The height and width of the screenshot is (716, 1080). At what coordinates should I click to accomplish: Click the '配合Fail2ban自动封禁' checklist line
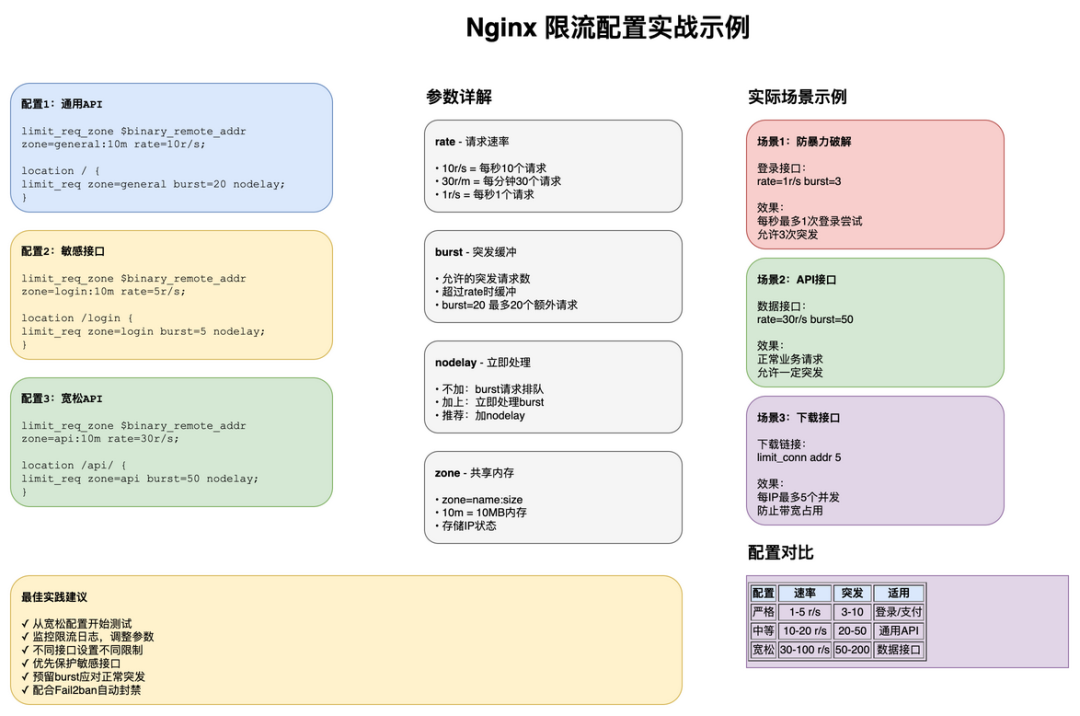[x=81, y=689]
